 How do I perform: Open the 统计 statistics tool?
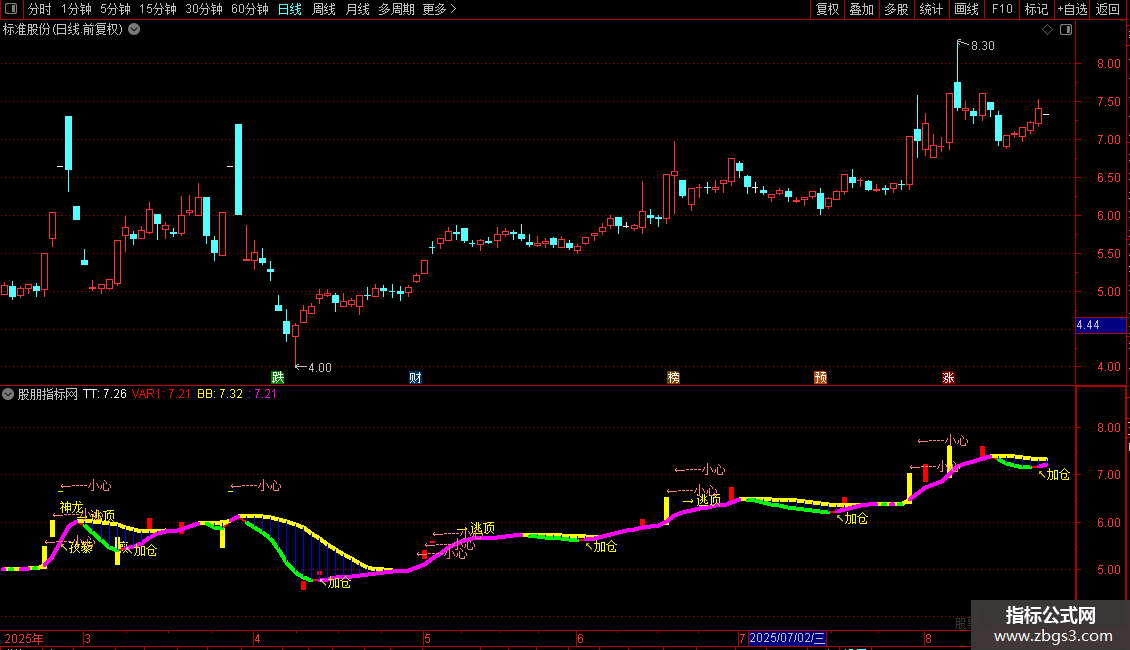pos(930,9)
